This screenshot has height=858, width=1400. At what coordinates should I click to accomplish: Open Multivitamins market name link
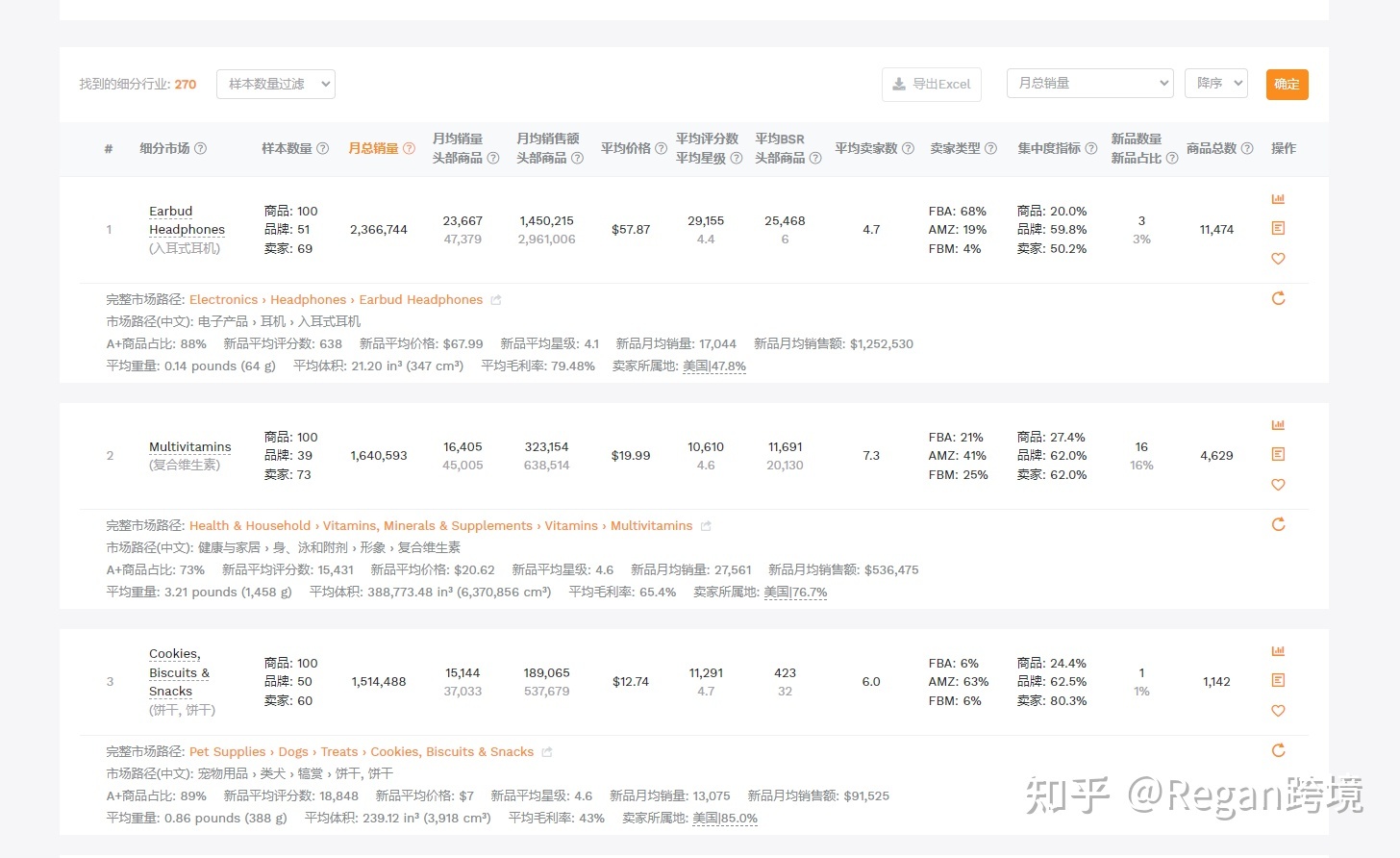point(189,447)
